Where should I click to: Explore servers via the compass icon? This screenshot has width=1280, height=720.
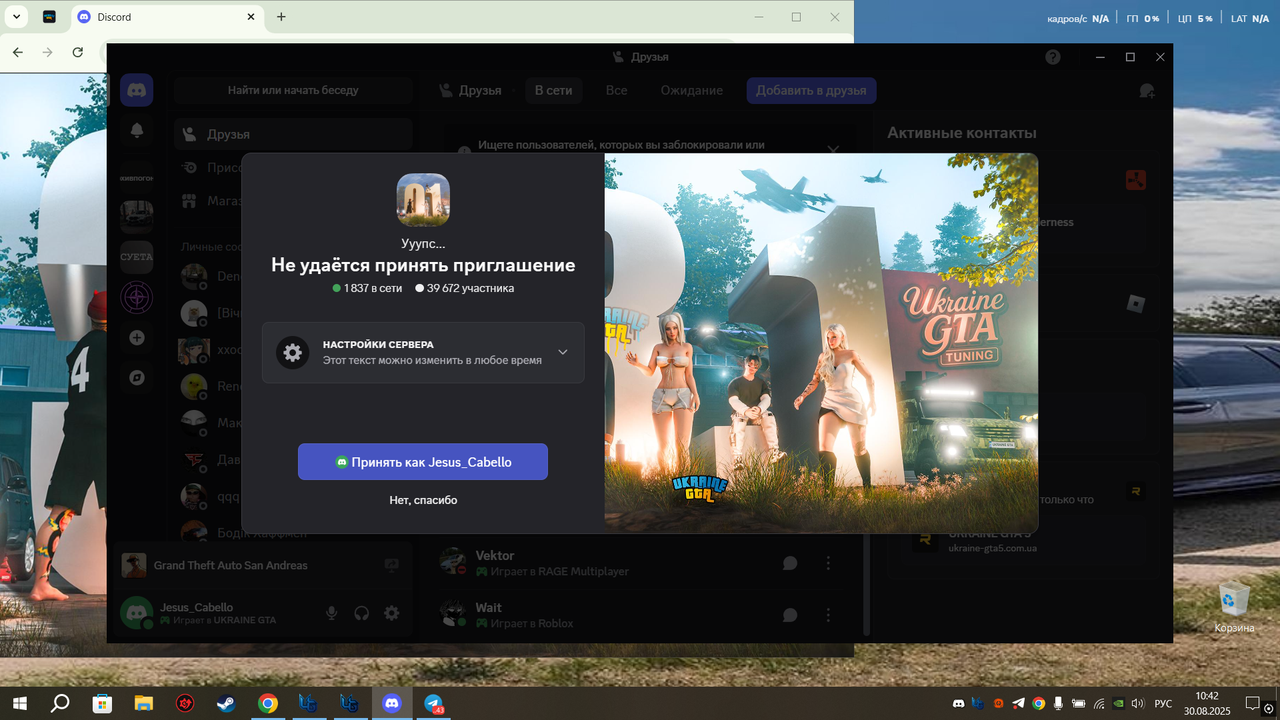pos(137,378)
